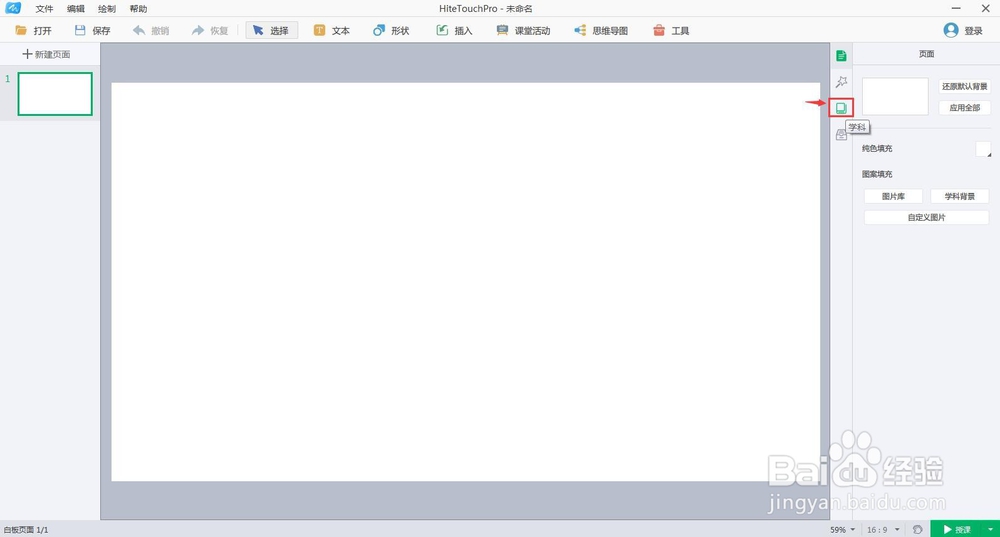Viewport: 1000px width, 537px height.
Task: Open 课堂活动 classroom activities
Action: 523,31
